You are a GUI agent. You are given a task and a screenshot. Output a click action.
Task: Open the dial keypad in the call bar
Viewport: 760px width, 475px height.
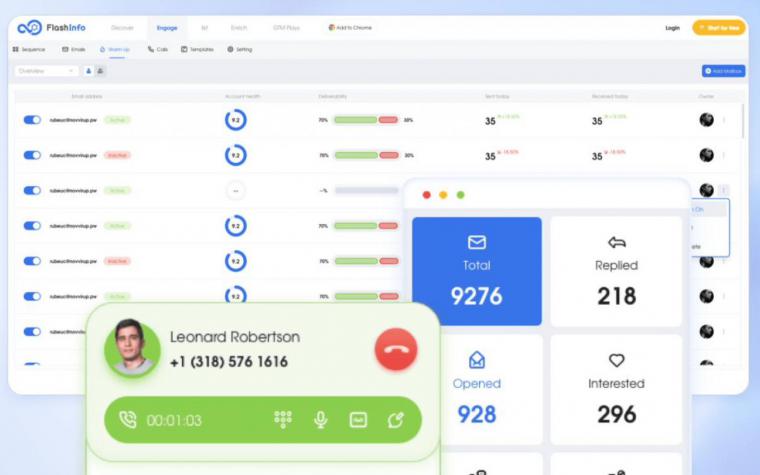click(x=283, y=420)
